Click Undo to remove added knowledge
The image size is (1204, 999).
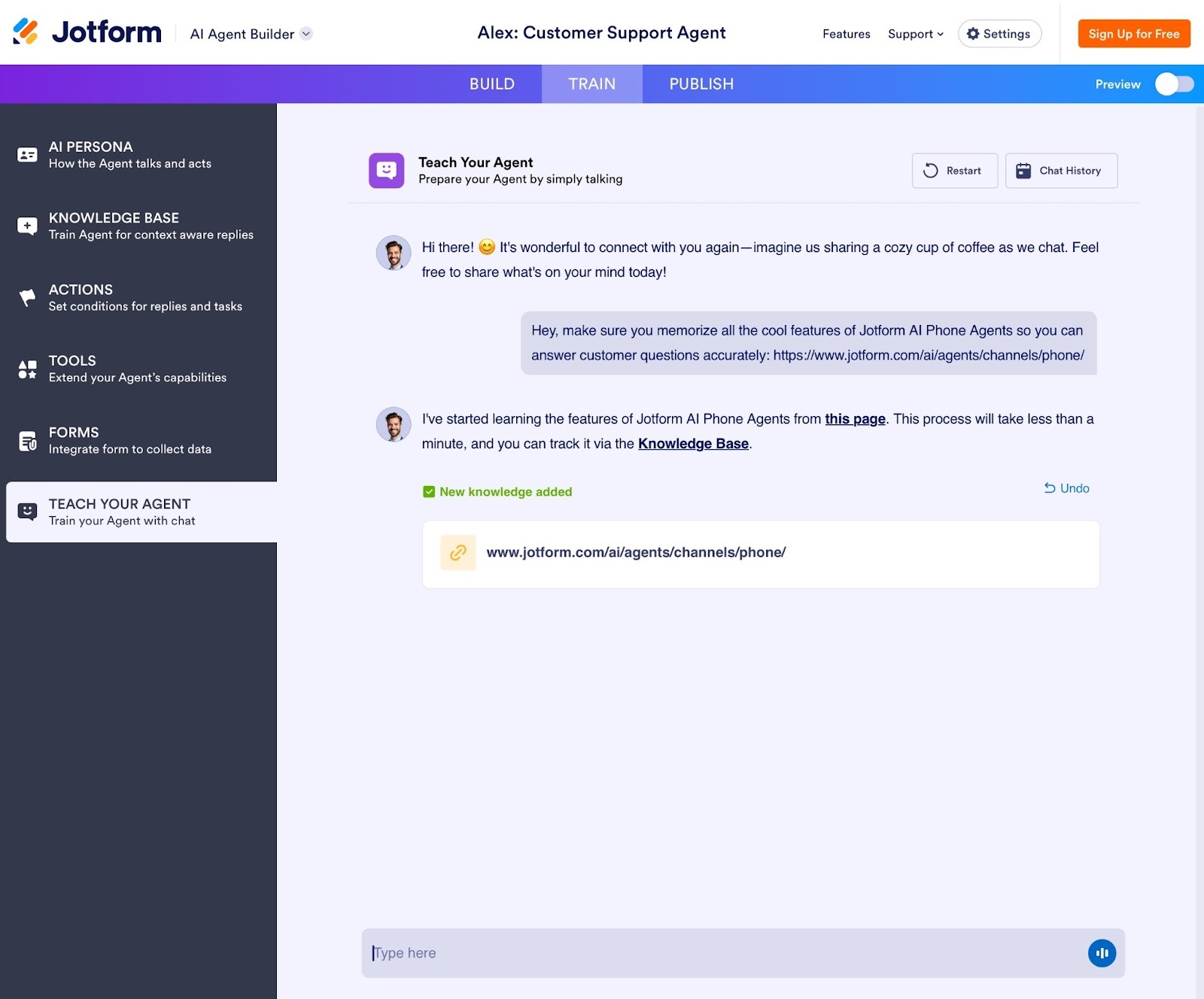click(1066, 488)
